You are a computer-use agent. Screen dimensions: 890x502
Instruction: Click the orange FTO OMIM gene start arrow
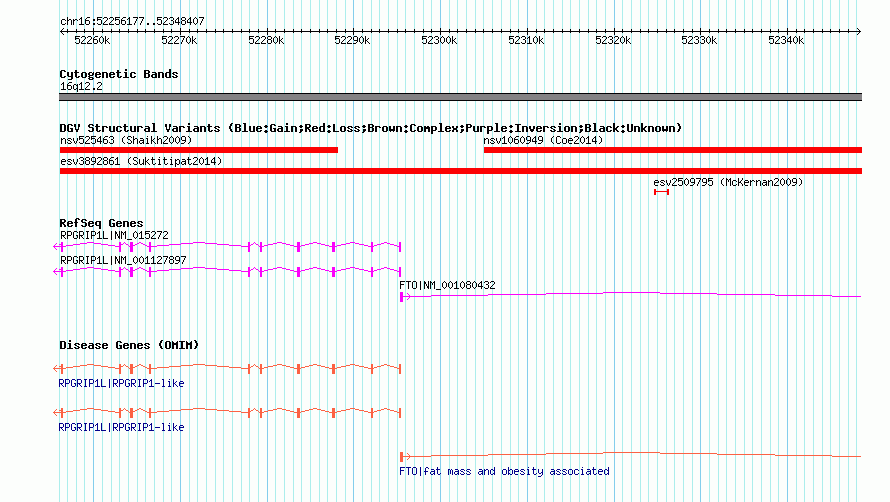click(x=405, y=457)
